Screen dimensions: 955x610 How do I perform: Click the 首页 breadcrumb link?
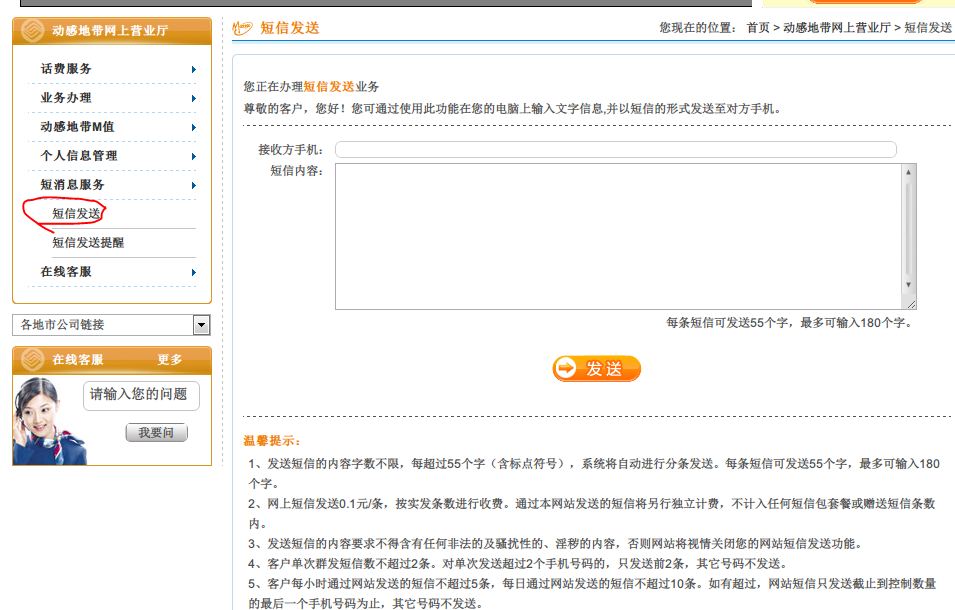pos(758,28)
